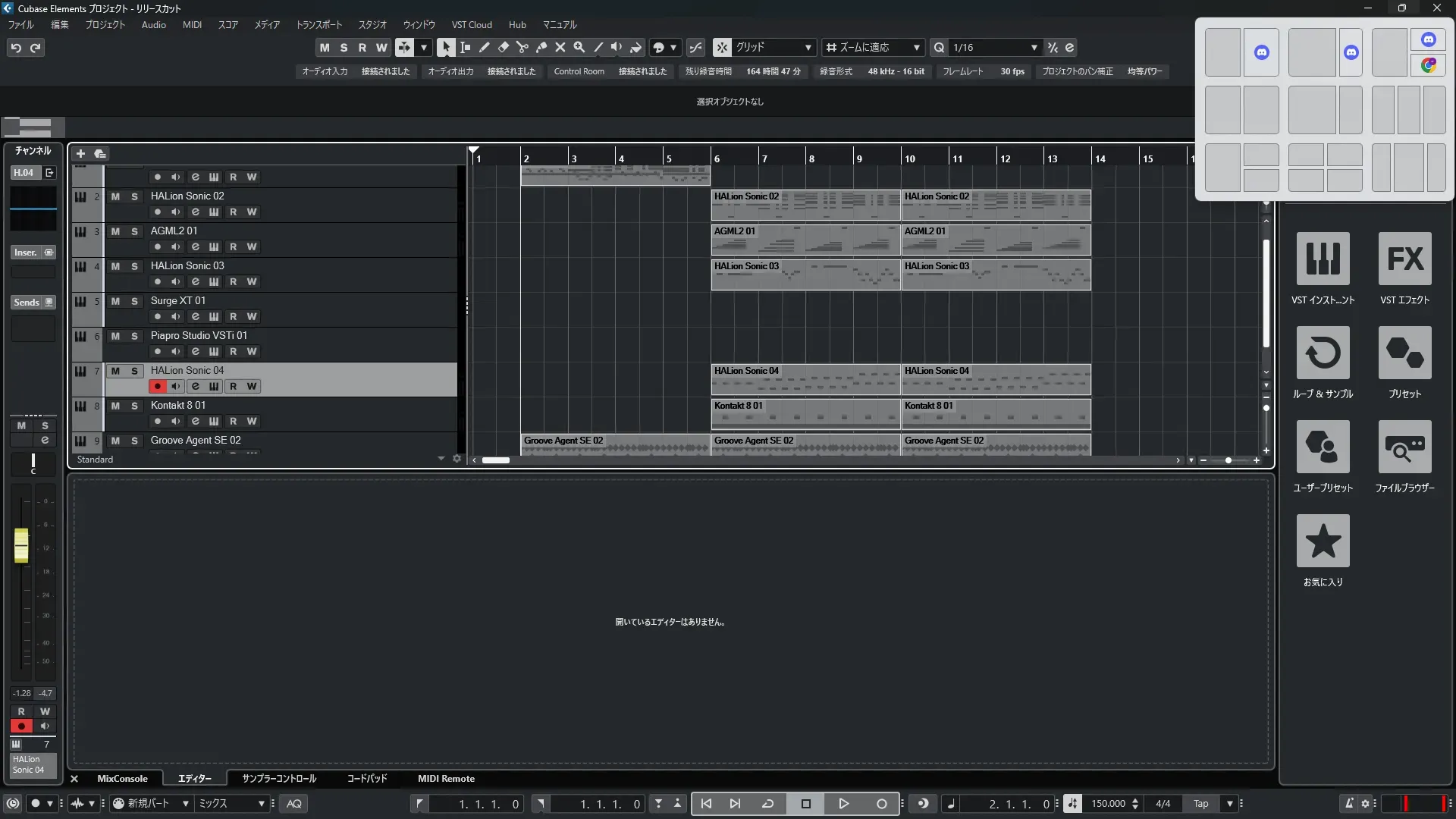Switch to the MixConsole tab

[x=122, y=778]
